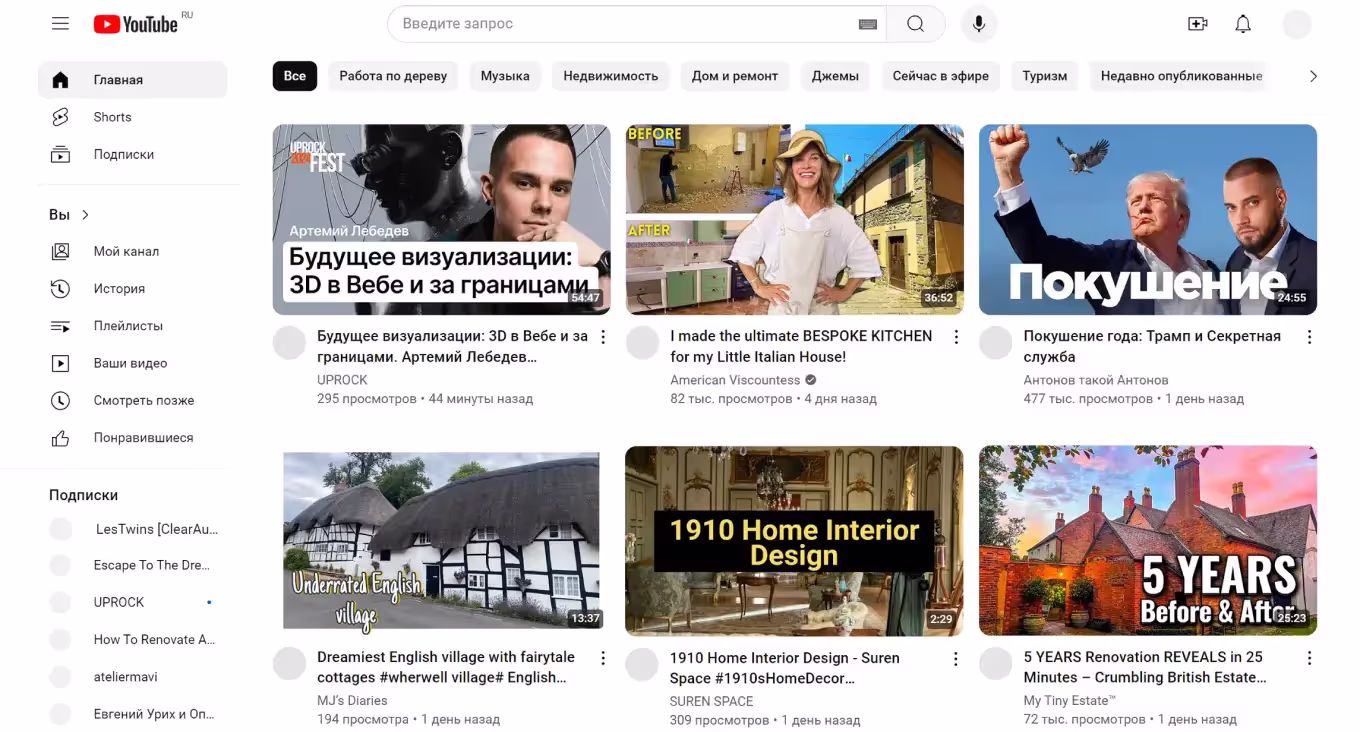This screenshot has width=1360, height=732.
Task: Click the search query input field
Action: (625, 24)
